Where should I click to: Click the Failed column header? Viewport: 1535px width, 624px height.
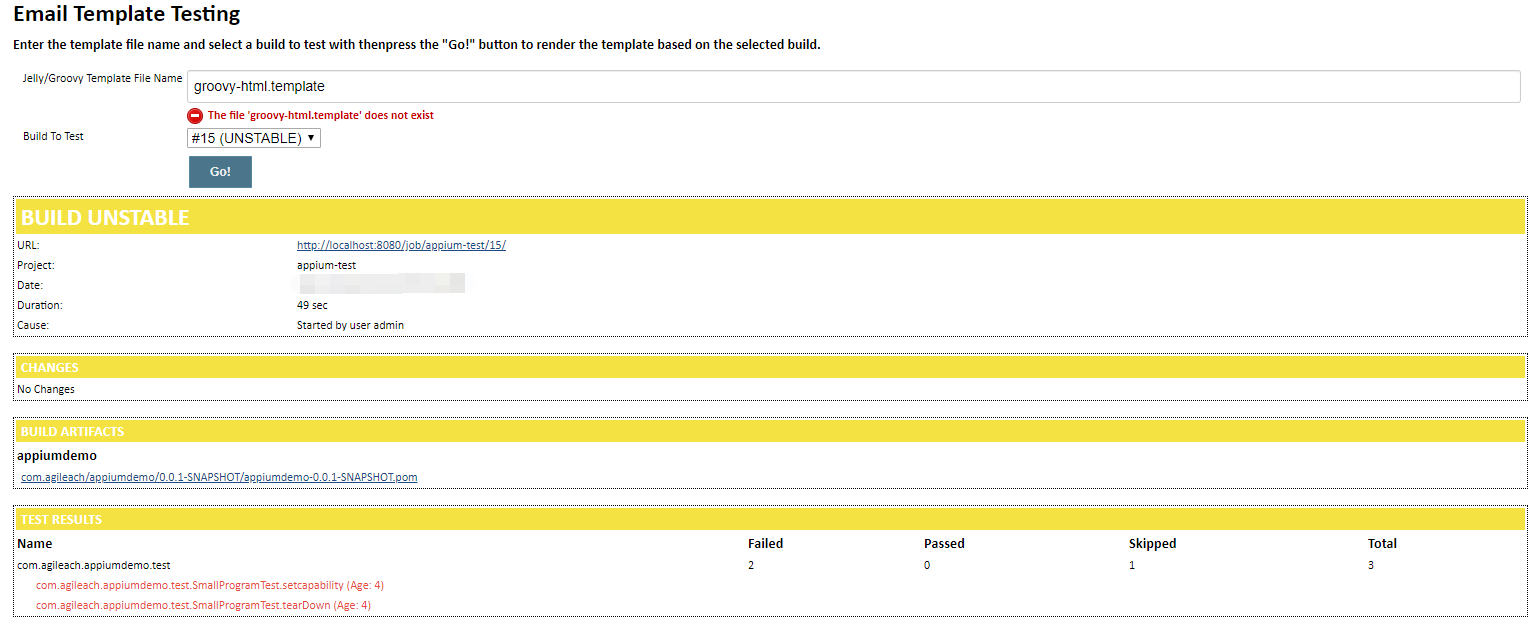(765, 543)
